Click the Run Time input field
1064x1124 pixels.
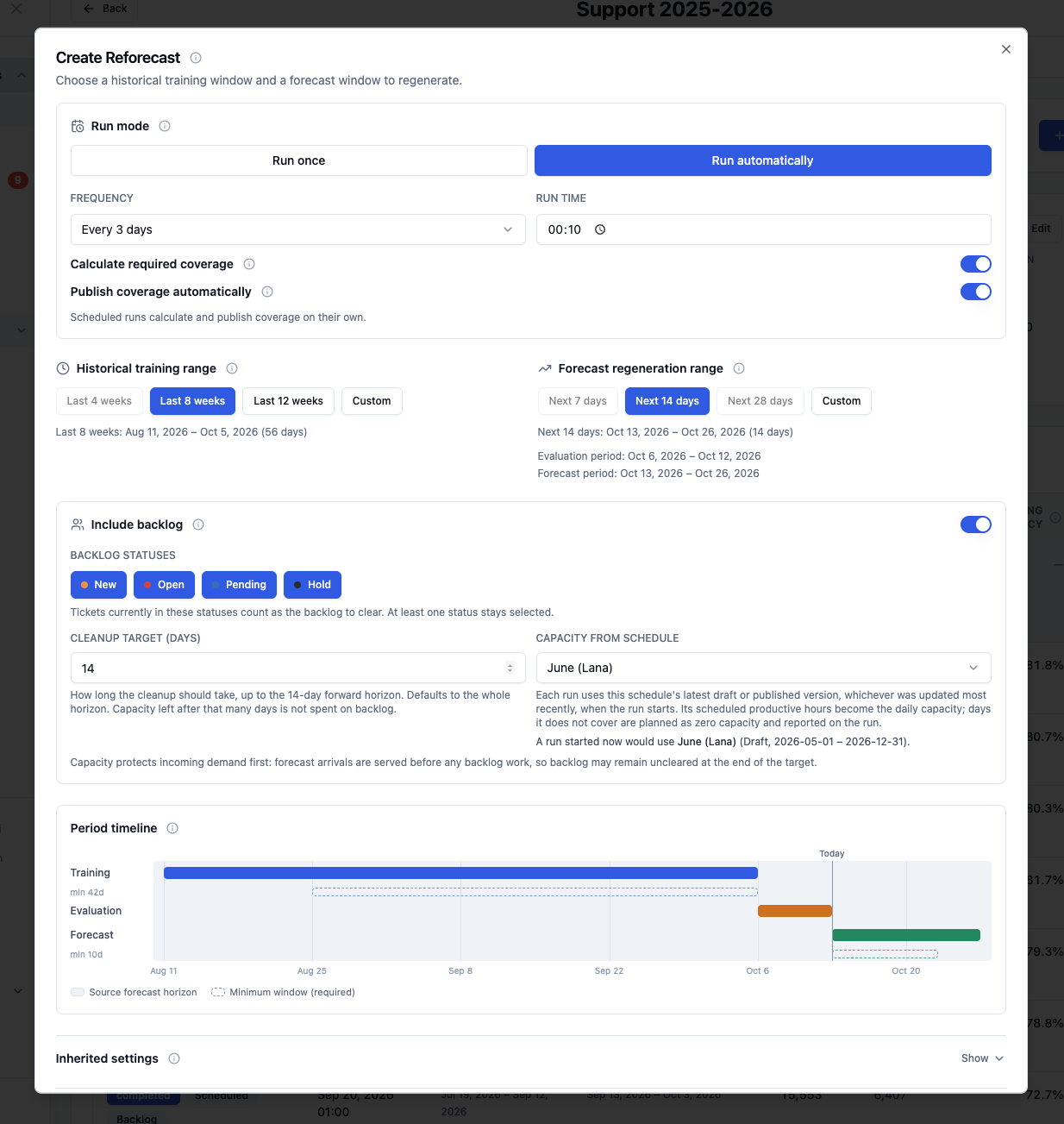764,229
